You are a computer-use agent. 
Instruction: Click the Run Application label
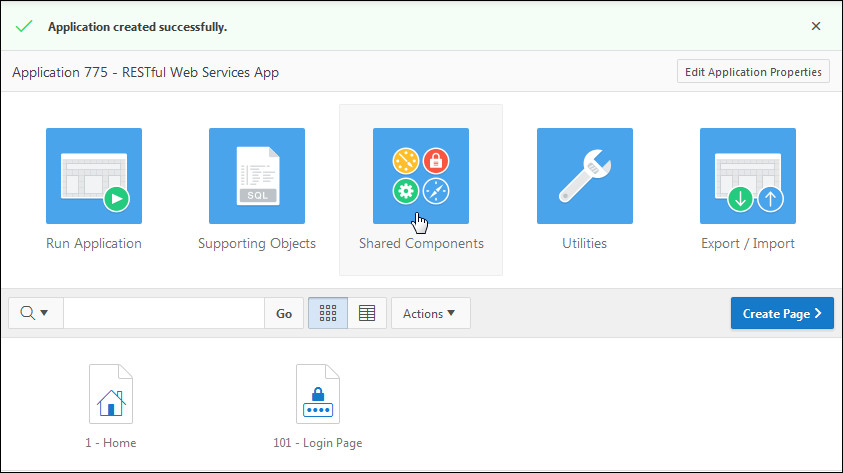(x=94, y=243)
